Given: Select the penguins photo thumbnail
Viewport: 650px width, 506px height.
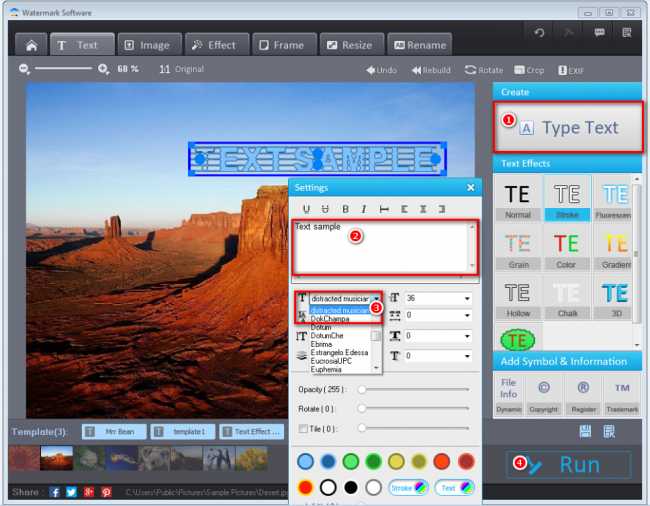Looking at the screenshot, I should pos(219,458).
